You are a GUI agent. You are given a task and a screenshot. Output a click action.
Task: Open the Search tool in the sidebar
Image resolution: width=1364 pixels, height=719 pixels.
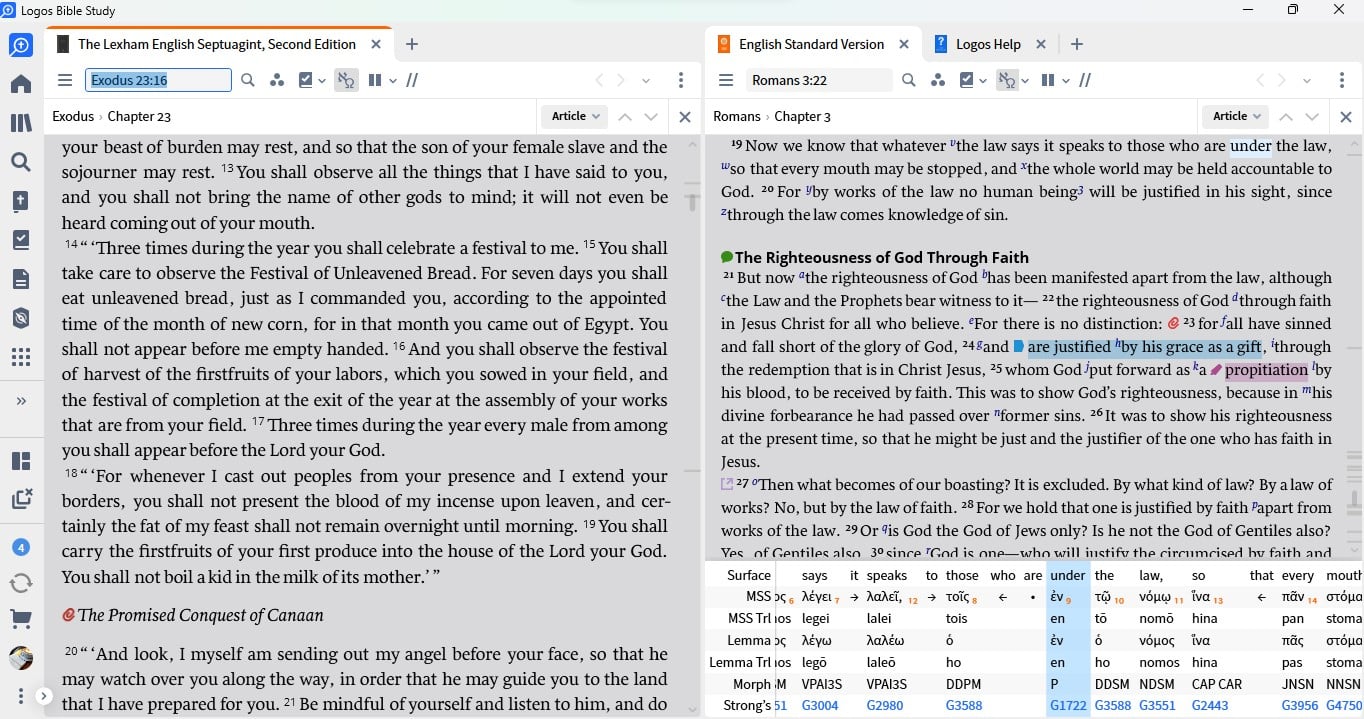pyautogui.click(x=21, y=162)
